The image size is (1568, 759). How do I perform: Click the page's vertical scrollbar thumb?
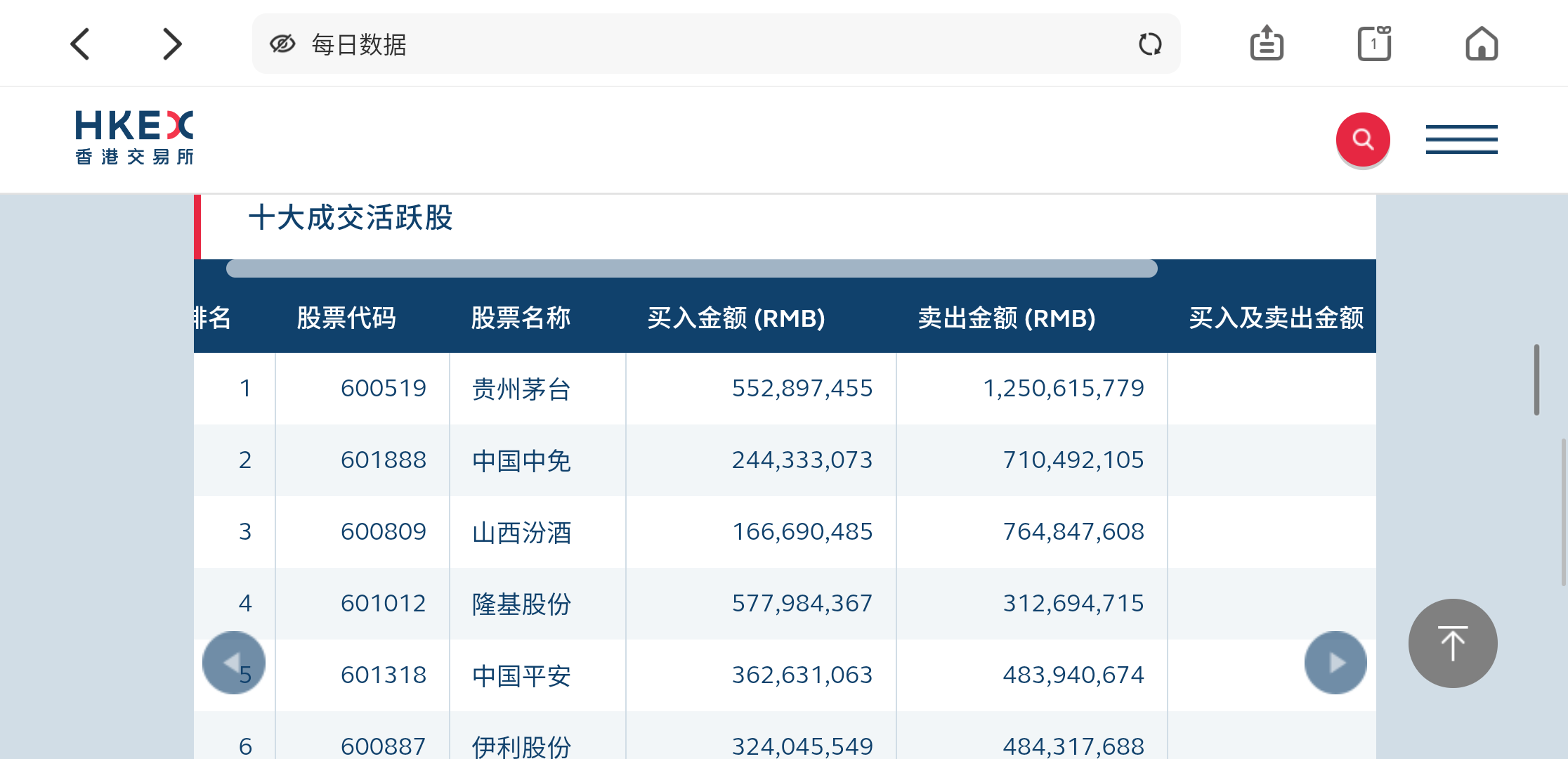(x=1536, y=379)
